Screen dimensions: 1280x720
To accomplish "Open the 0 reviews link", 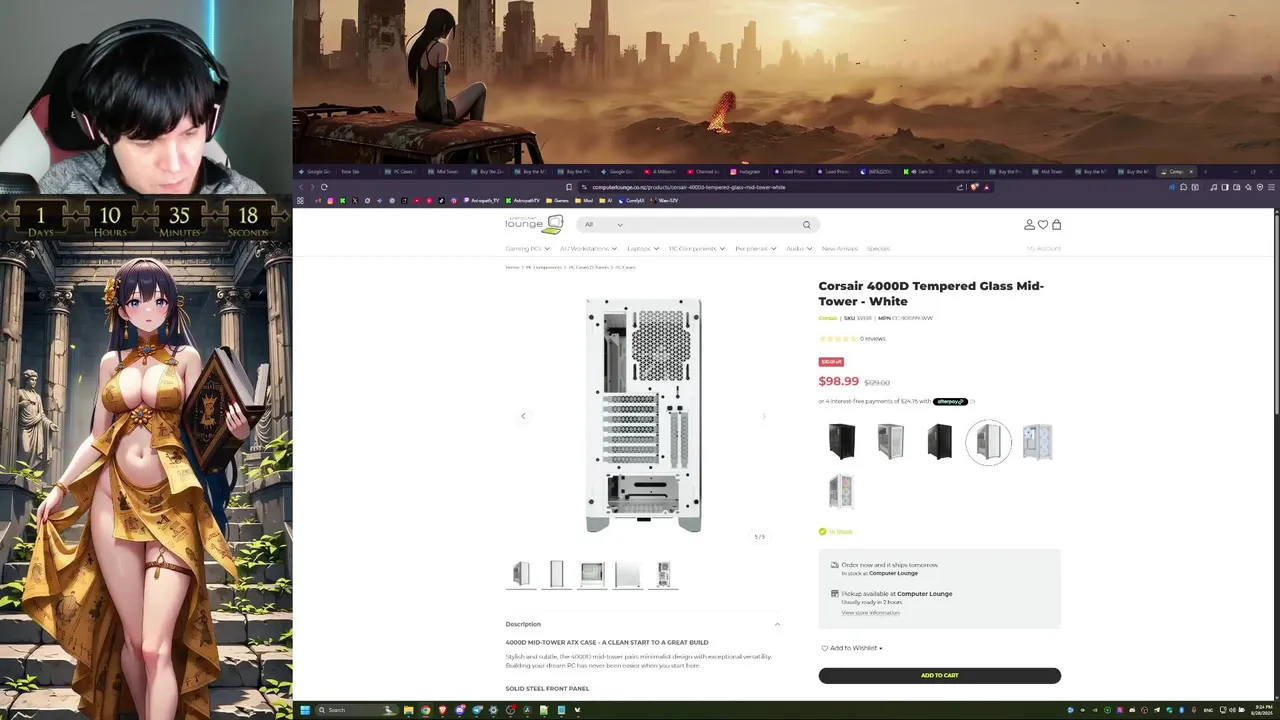I will tap(872, 339).
